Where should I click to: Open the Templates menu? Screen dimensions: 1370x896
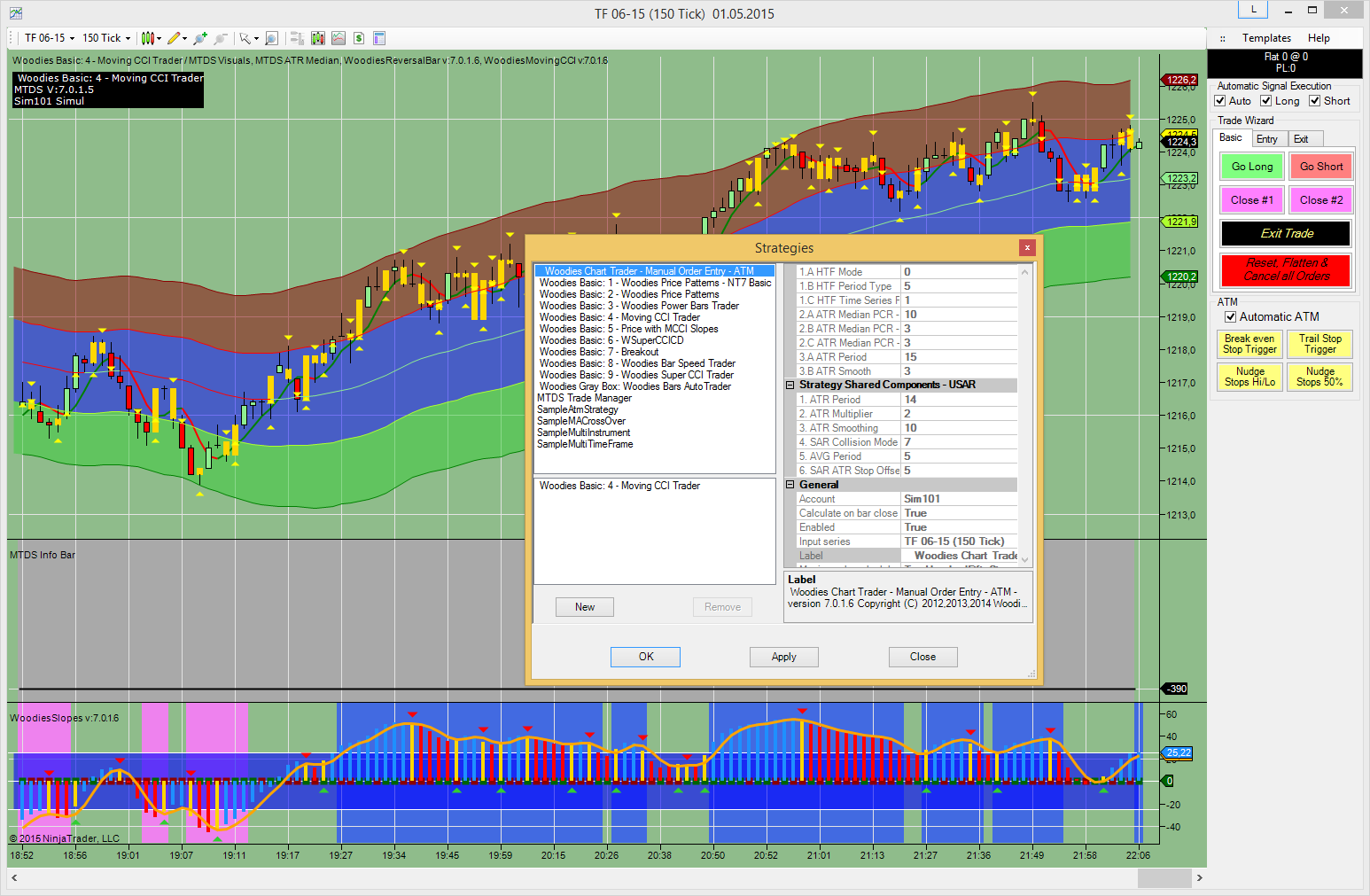pyautogui.click(x=1266, y=38)
